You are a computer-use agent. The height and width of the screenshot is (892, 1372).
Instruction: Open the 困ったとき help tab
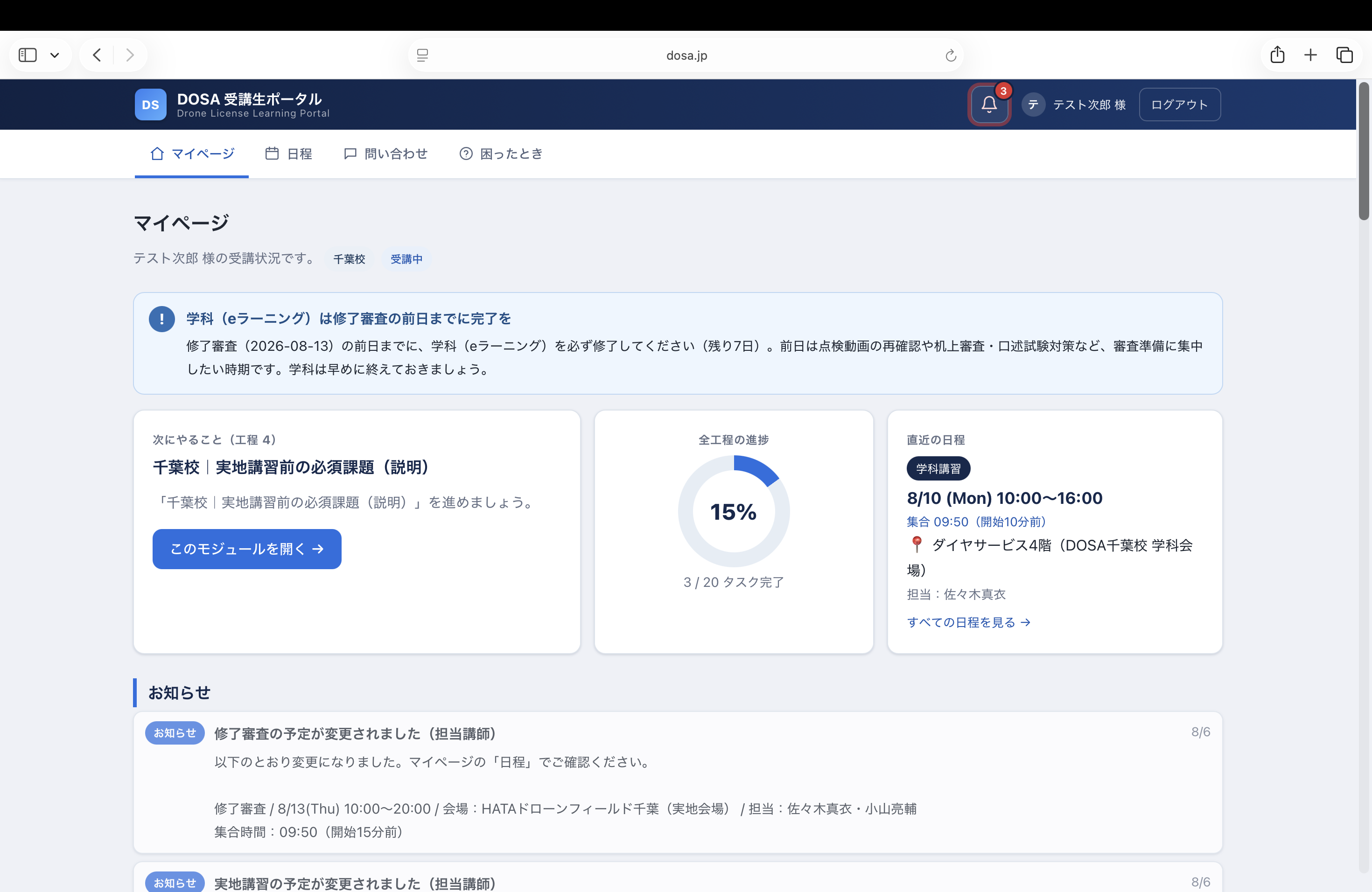coord(501,154)
